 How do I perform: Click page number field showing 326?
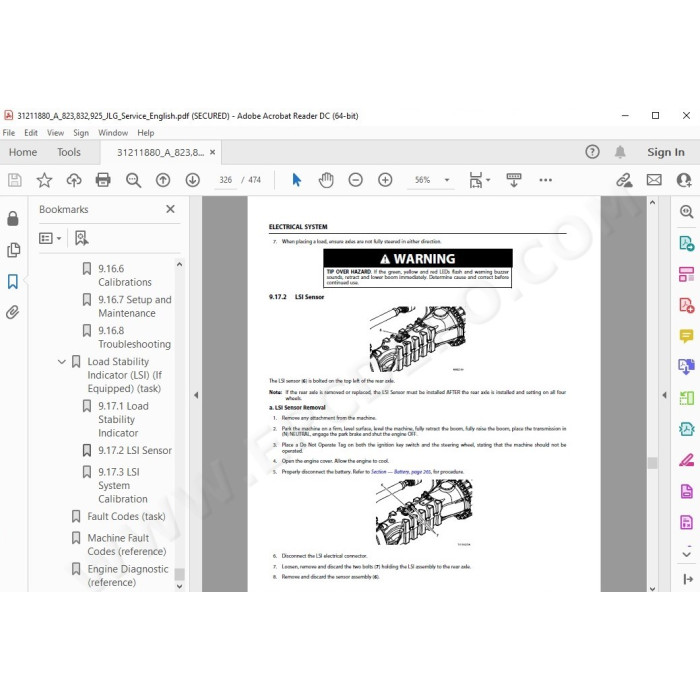(225, 180)
